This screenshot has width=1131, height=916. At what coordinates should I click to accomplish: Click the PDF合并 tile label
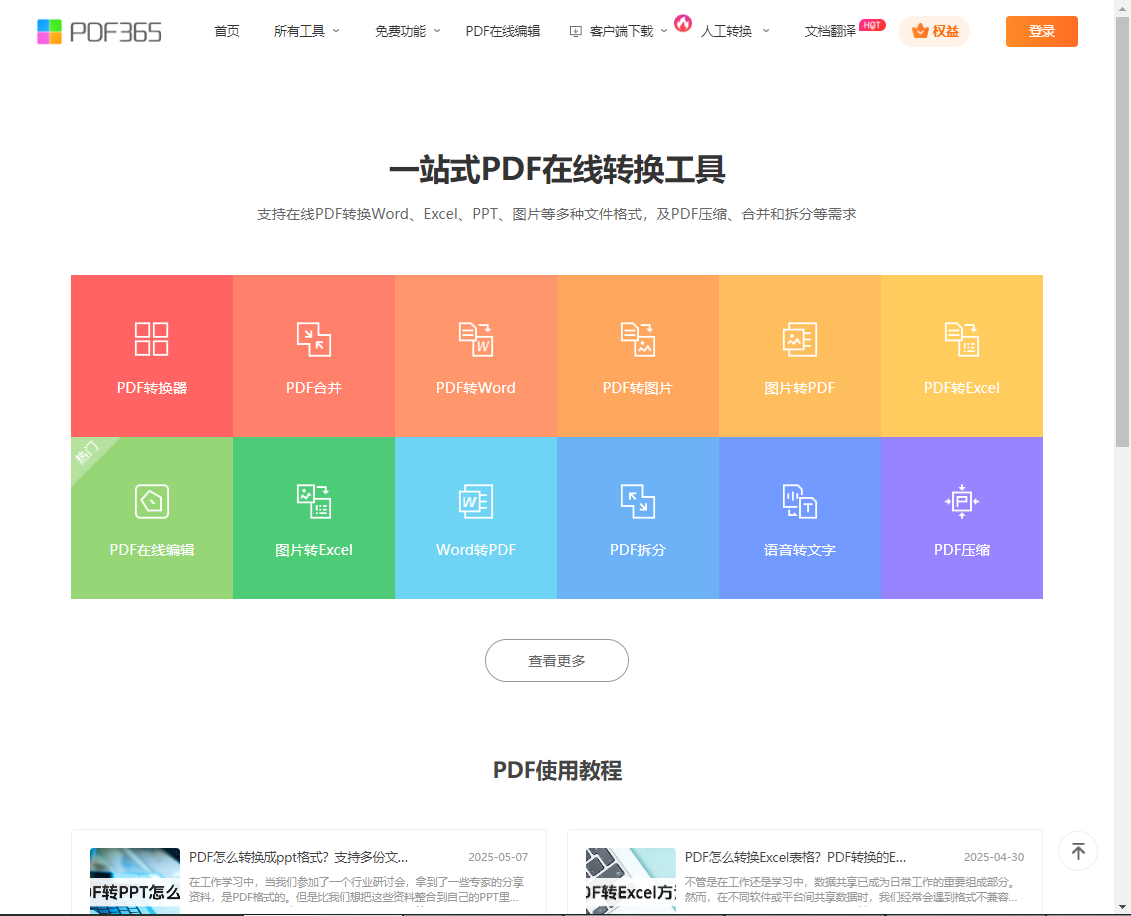point(314,388)
